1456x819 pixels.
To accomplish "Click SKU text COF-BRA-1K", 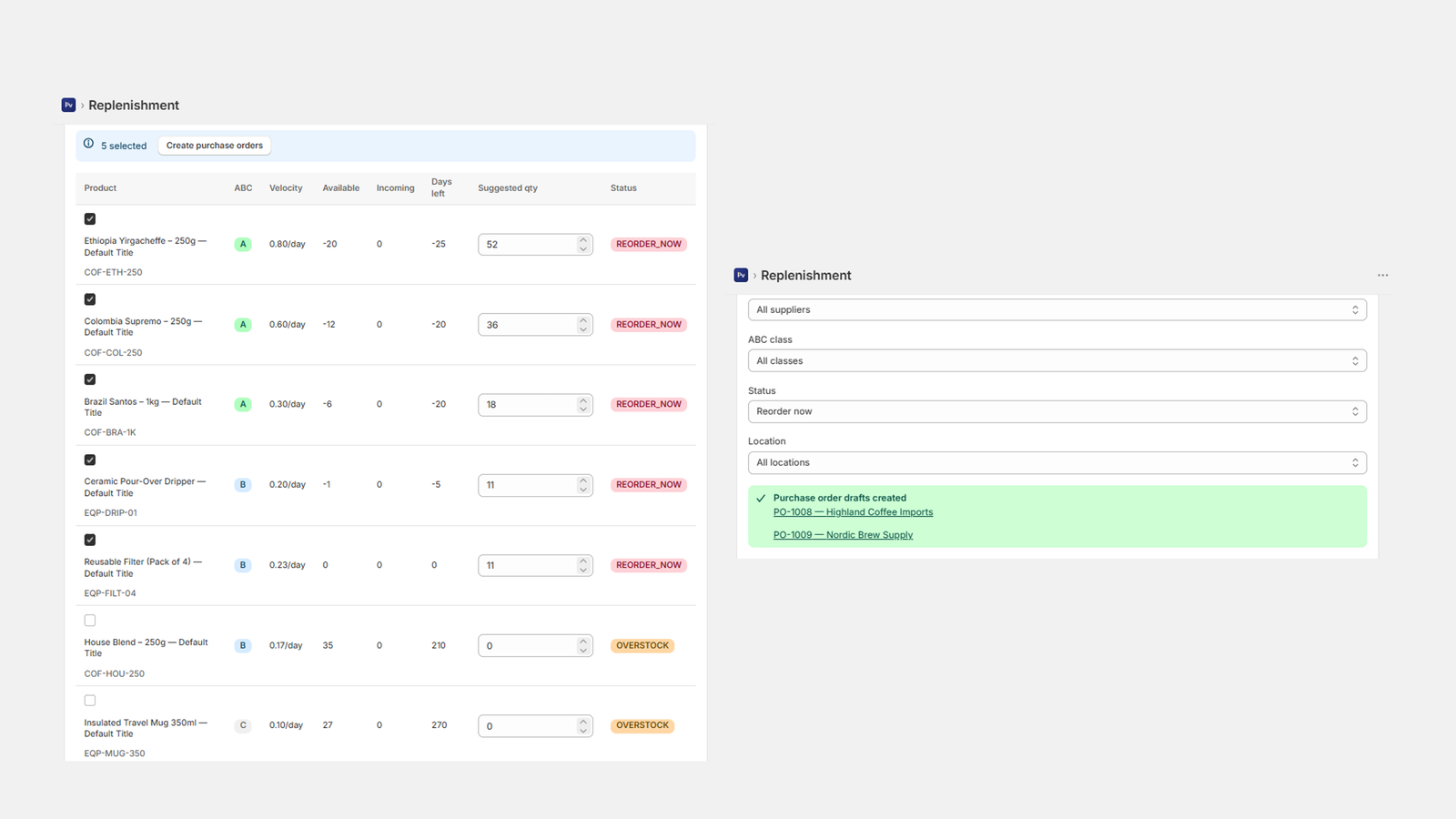I will pos(110,433).
